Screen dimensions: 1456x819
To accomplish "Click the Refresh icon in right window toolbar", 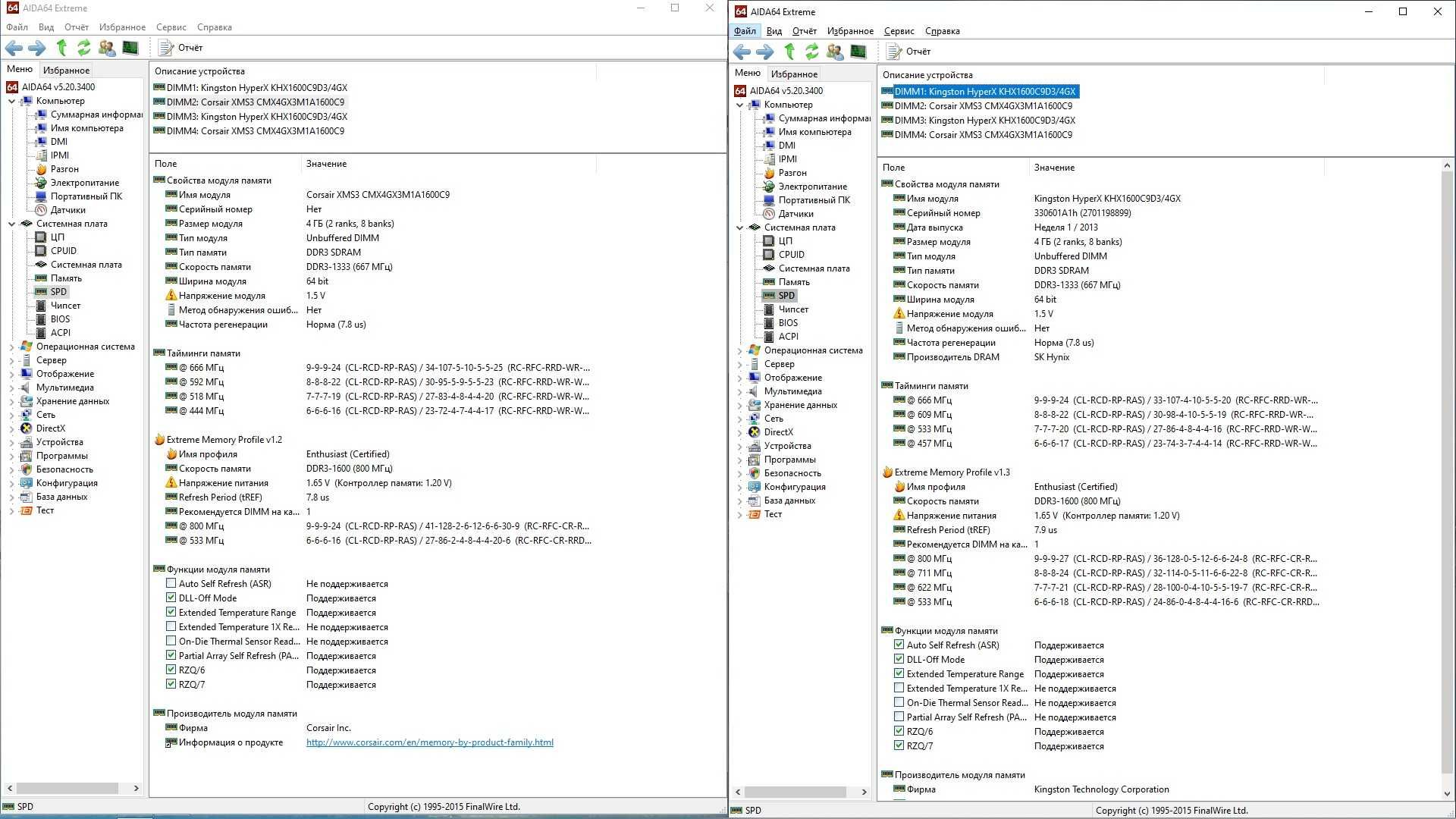I will [811, 52].
